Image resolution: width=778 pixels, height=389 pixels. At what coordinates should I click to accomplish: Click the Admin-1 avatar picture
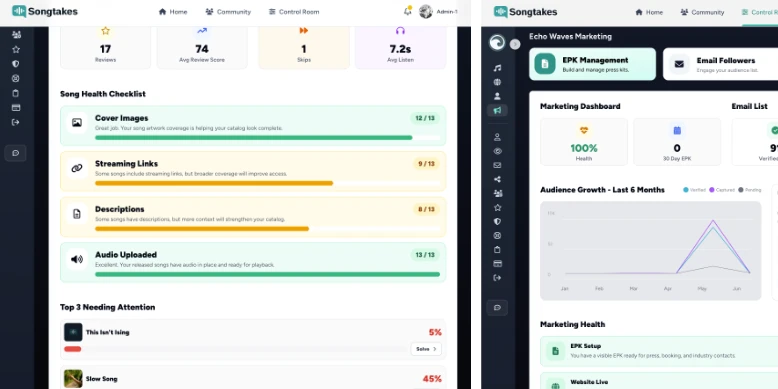coord(426,11)
